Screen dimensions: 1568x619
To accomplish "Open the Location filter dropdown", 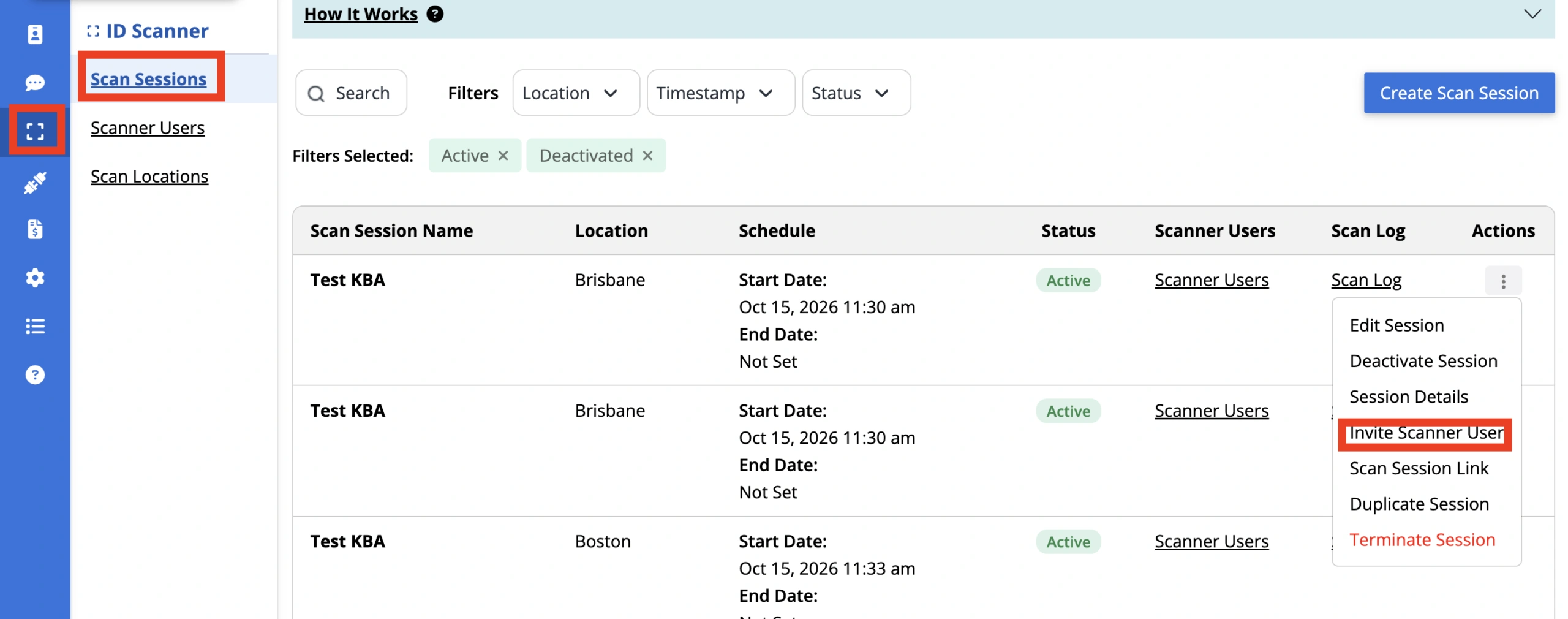I will pyautogui.click(x=576, y=93).
